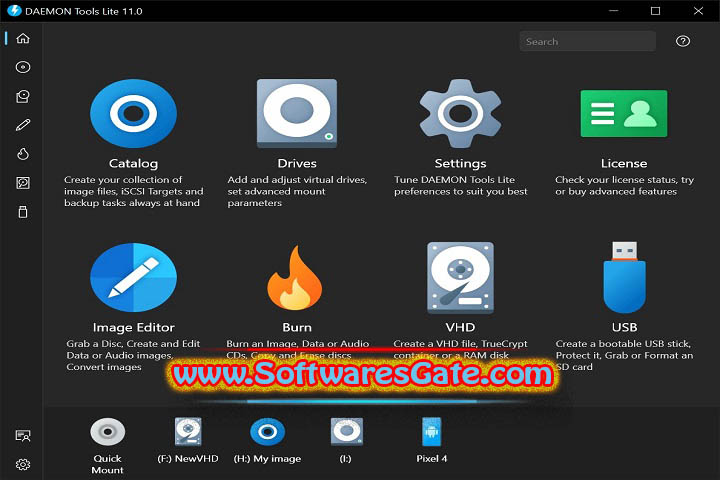Open the Burn flame tile
This screenshot has height=480, width=720.
click(x=295, y=277)
